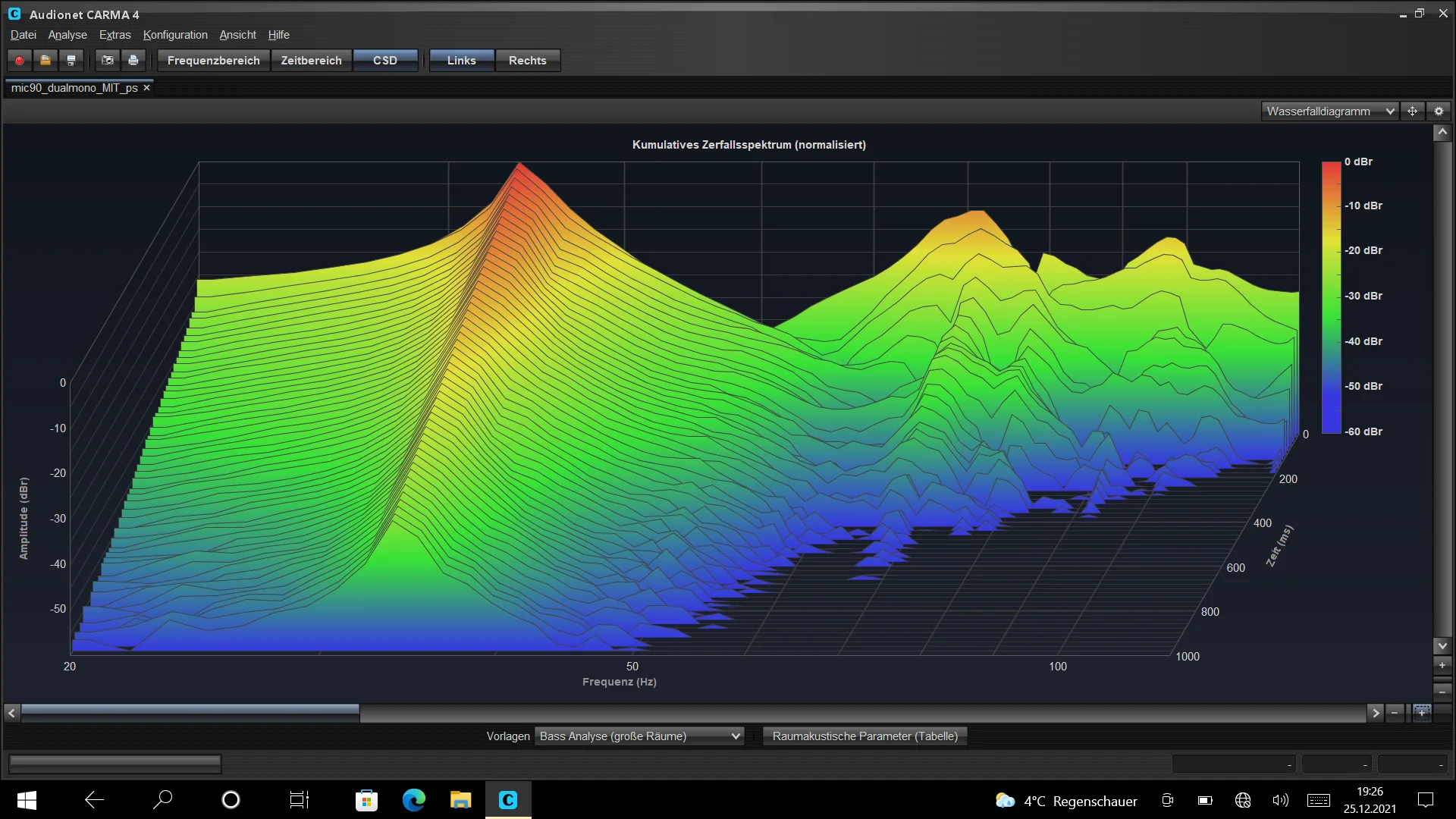Screen dimensions: 1456x819
Task: Open the Datei menu
Action: [24, 35]
